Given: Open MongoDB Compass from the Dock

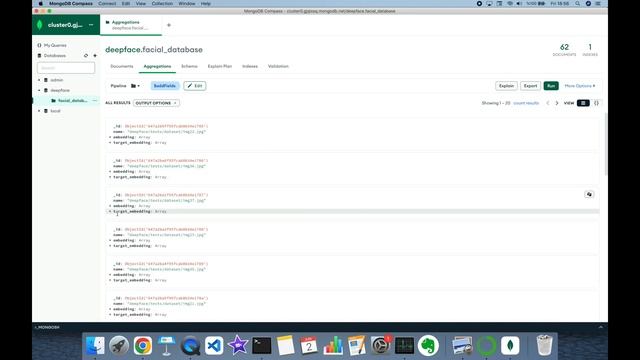Looking at the screenshot, I should click(510, 346).
